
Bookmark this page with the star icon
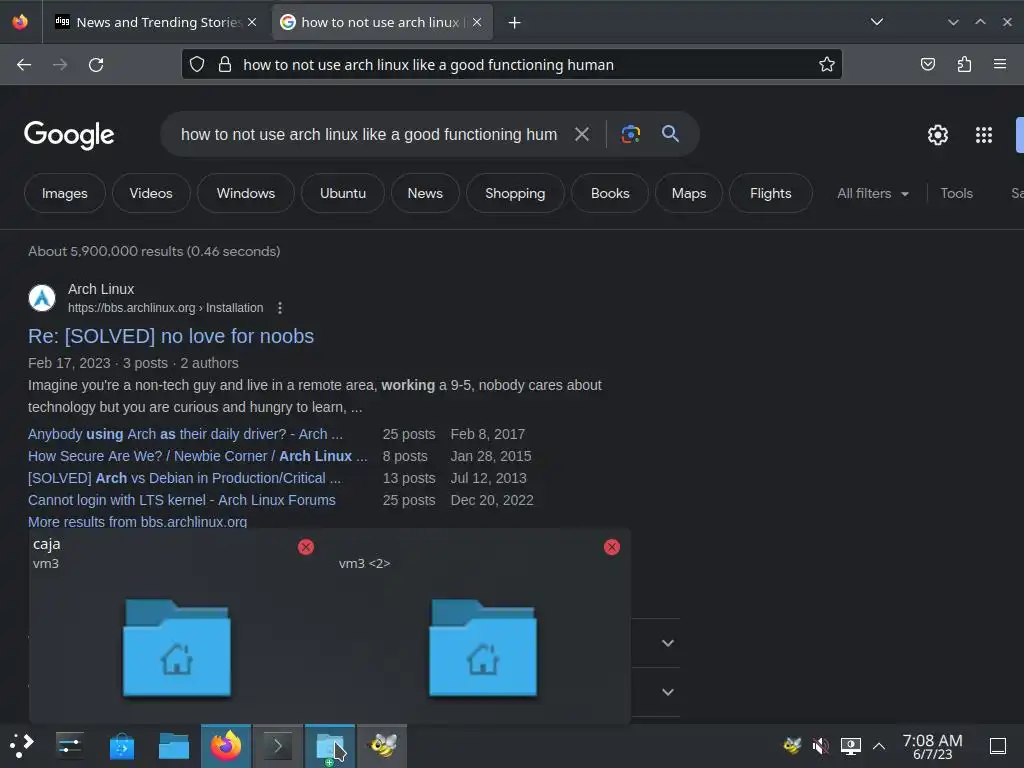(827, 64)
